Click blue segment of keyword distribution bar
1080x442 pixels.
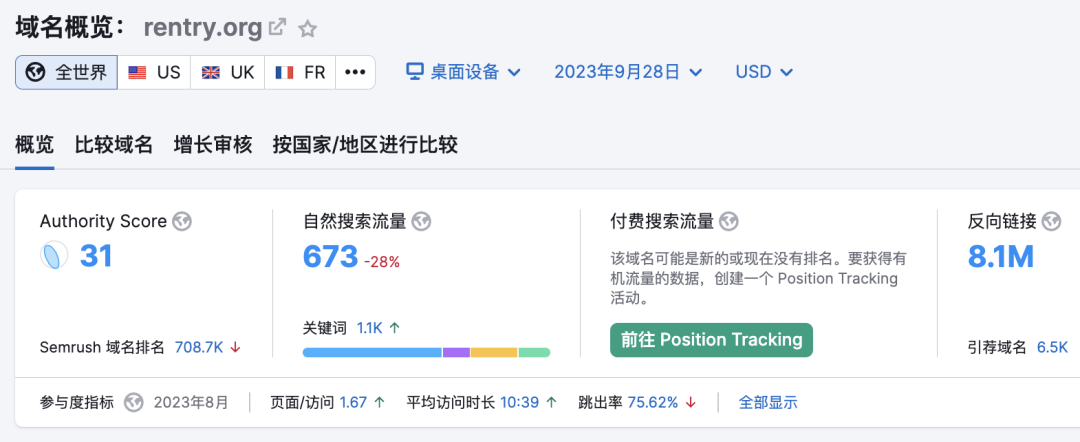click(372, 352)
